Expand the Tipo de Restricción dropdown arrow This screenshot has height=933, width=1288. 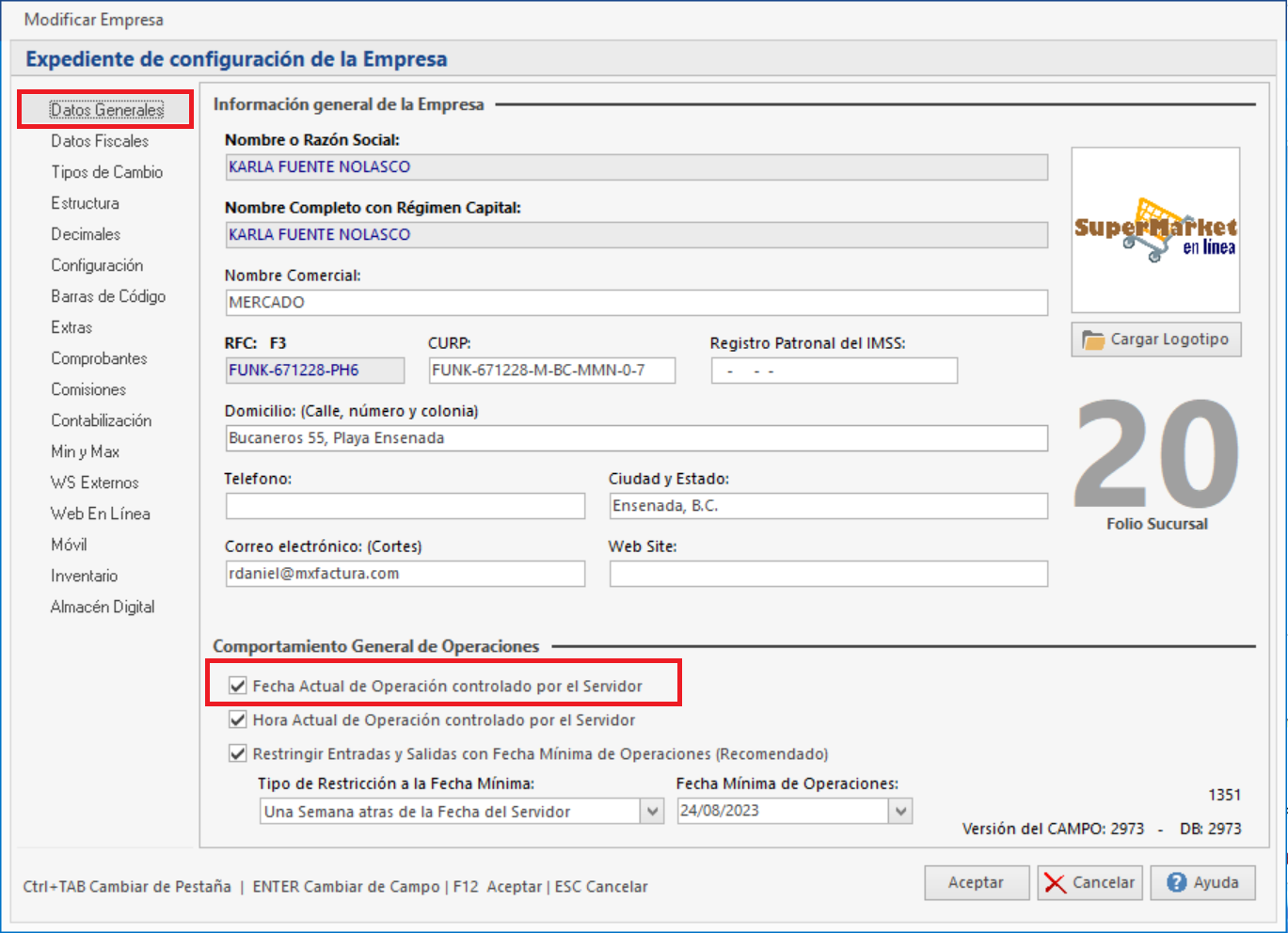tap(652, 812)
